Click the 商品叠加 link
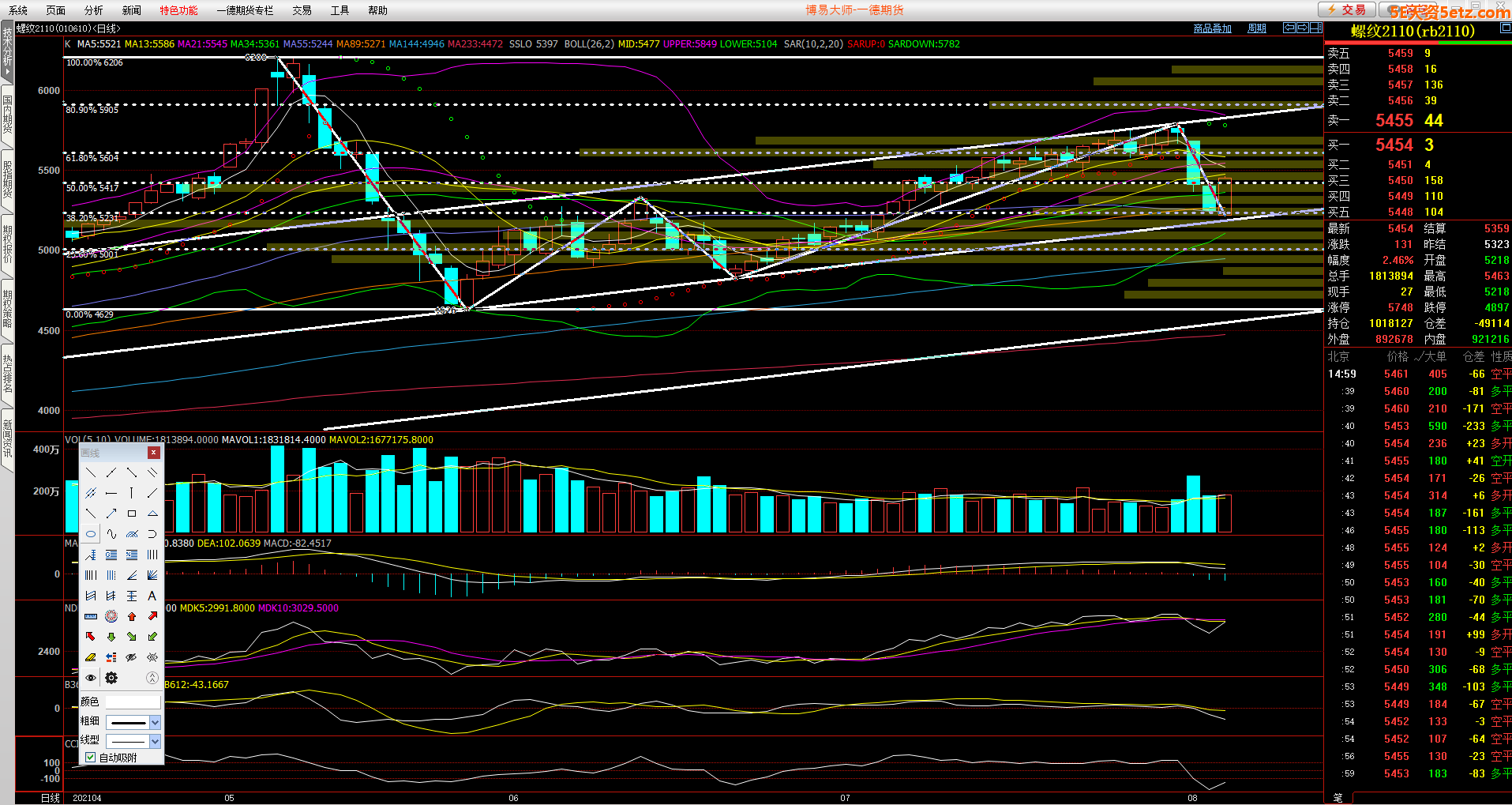1512x805 pixels. 1212,28
